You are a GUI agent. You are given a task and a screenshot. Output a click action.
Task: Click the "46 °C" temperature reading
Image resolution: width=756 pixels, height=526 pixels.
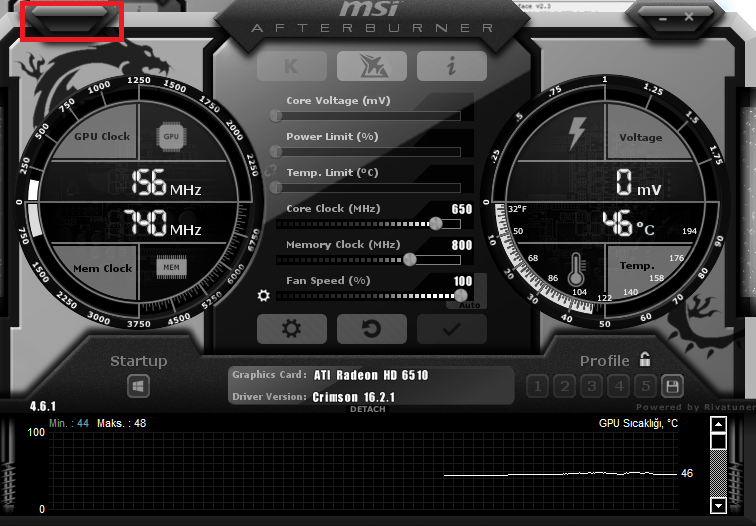click(x=628, y=223)
